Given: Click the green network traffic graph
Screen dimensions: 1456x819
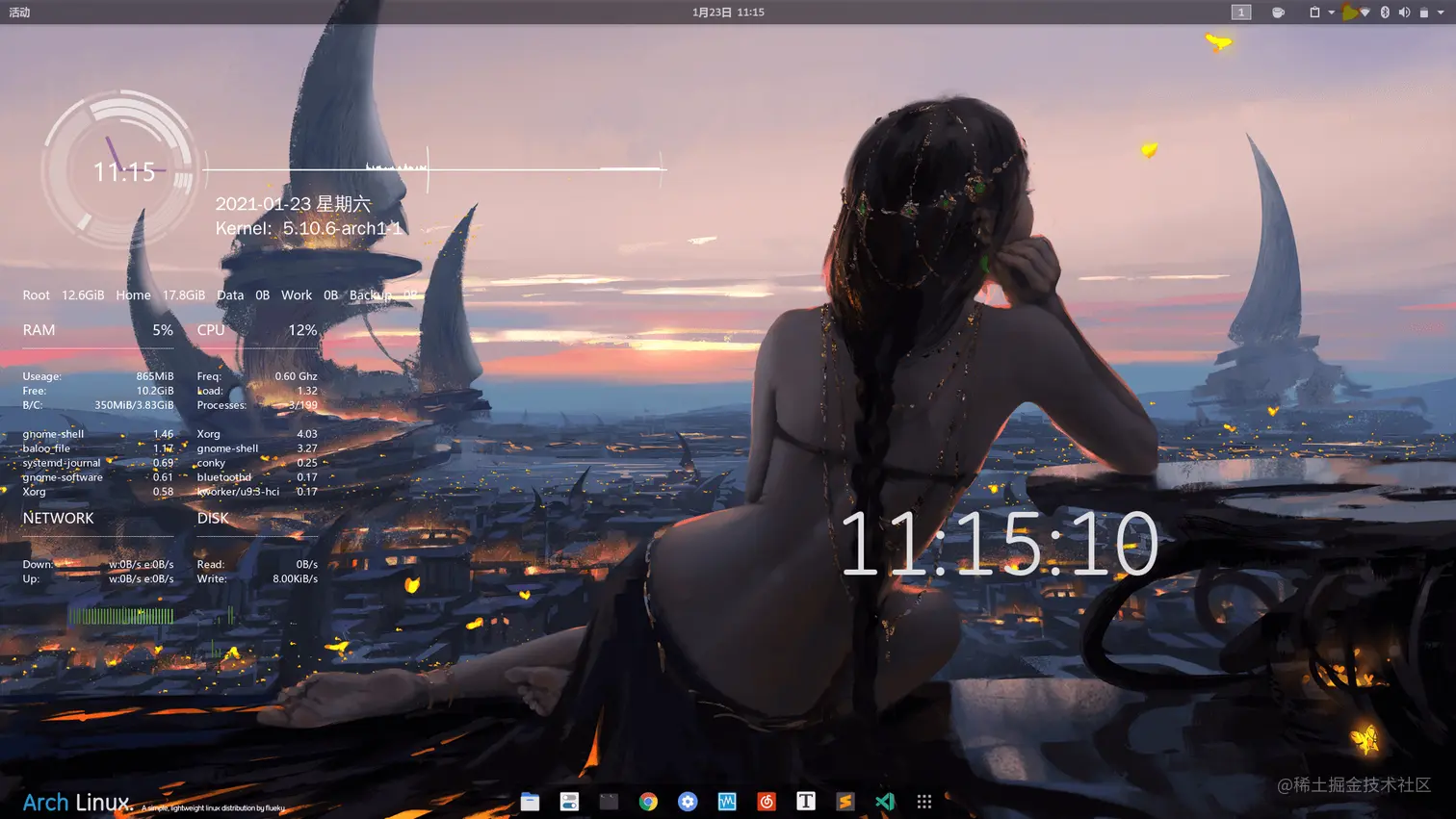Looking at the screenshot, I should pyautogui.click(x=122, y=615).
